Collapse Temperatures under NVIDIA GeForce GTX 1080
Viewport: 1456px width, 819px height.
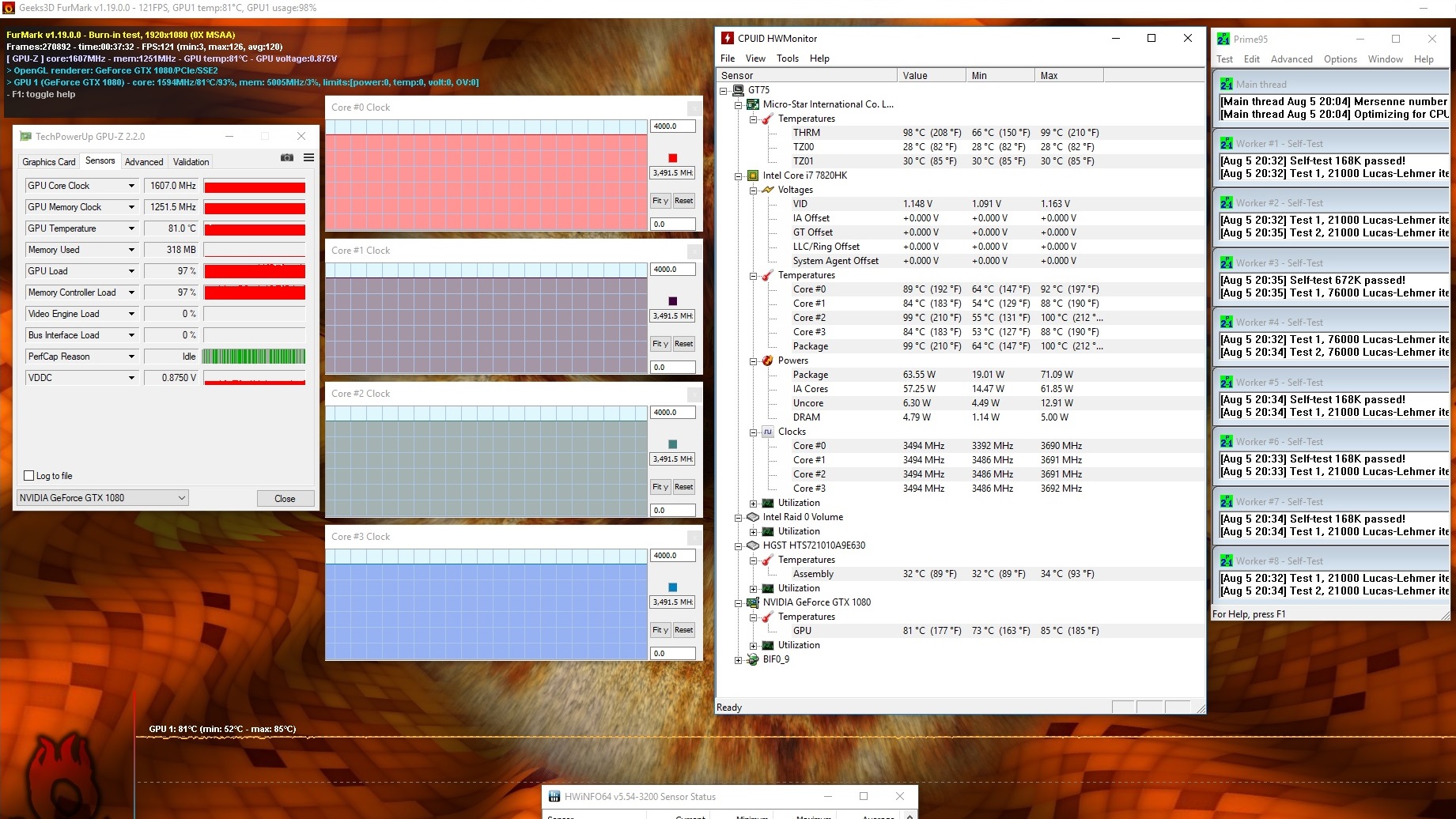[x=754, y=617]
